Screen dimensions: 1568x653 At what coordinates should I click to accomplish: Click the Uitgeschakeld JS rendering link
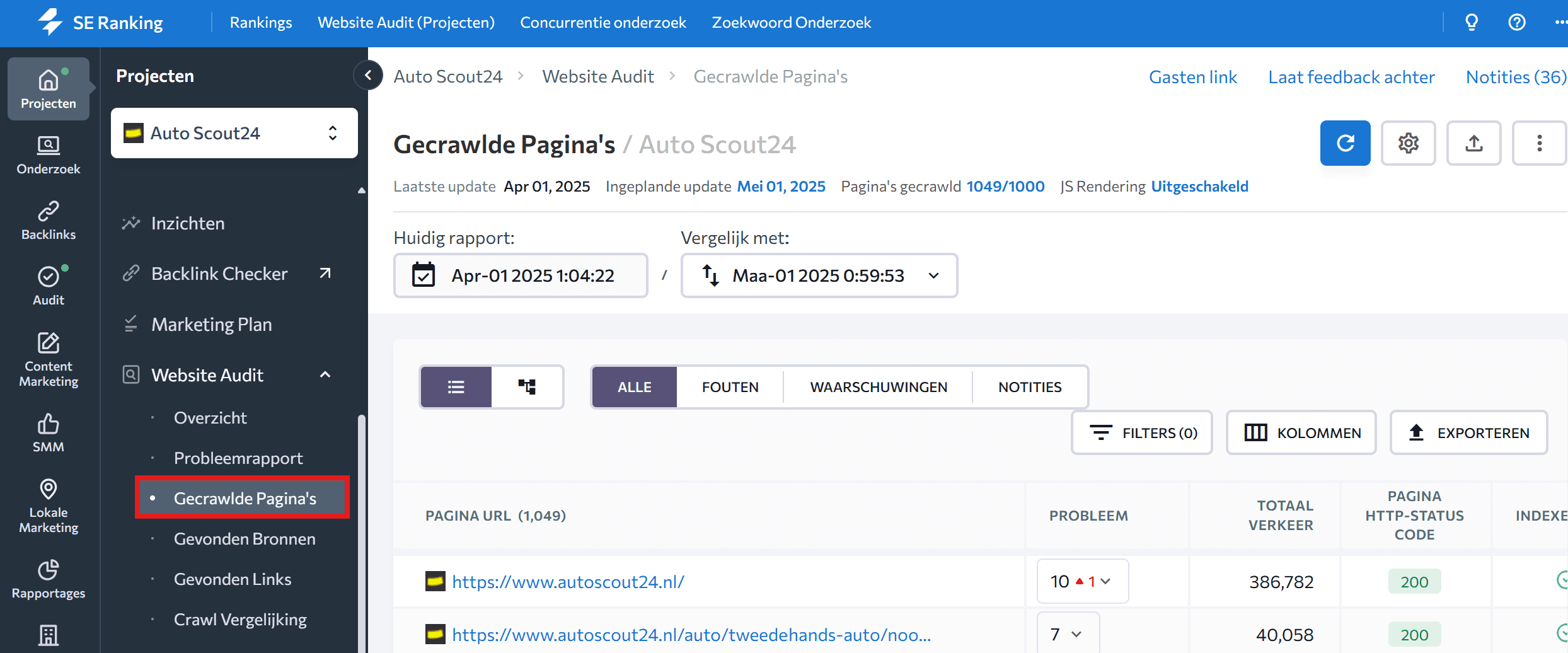tap(1199, 187)
